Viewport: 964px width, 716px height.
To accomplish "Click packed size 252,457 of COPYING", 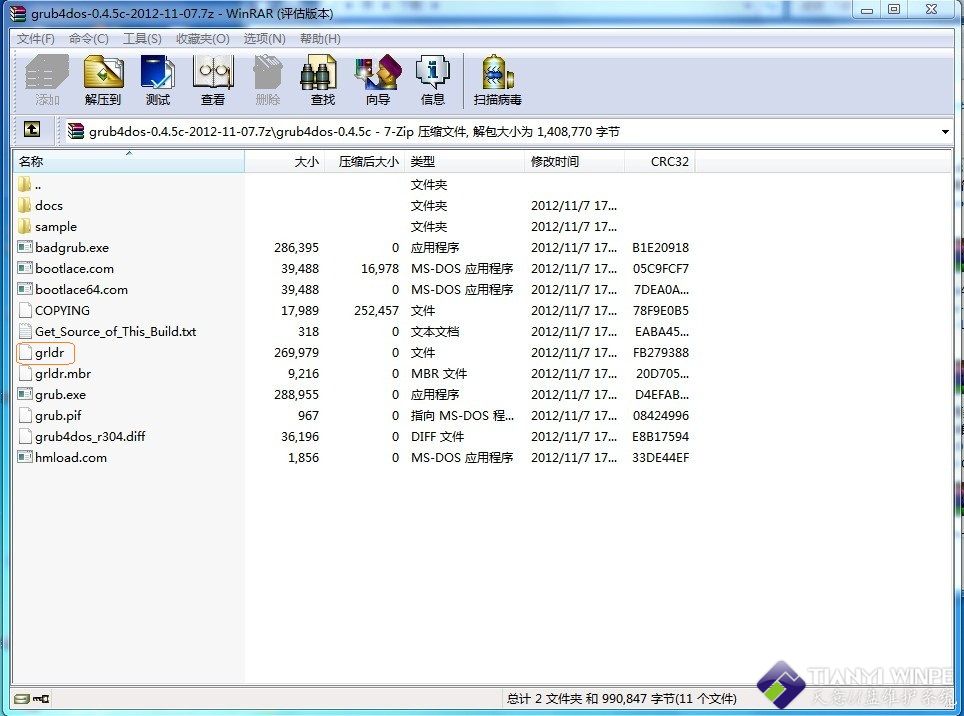I will [x=376, y=310].
